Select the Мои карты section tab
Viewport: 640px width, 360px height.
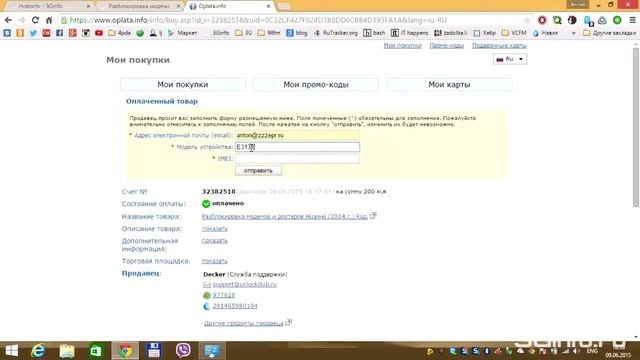pyautogui.click(x=449, y=84)
